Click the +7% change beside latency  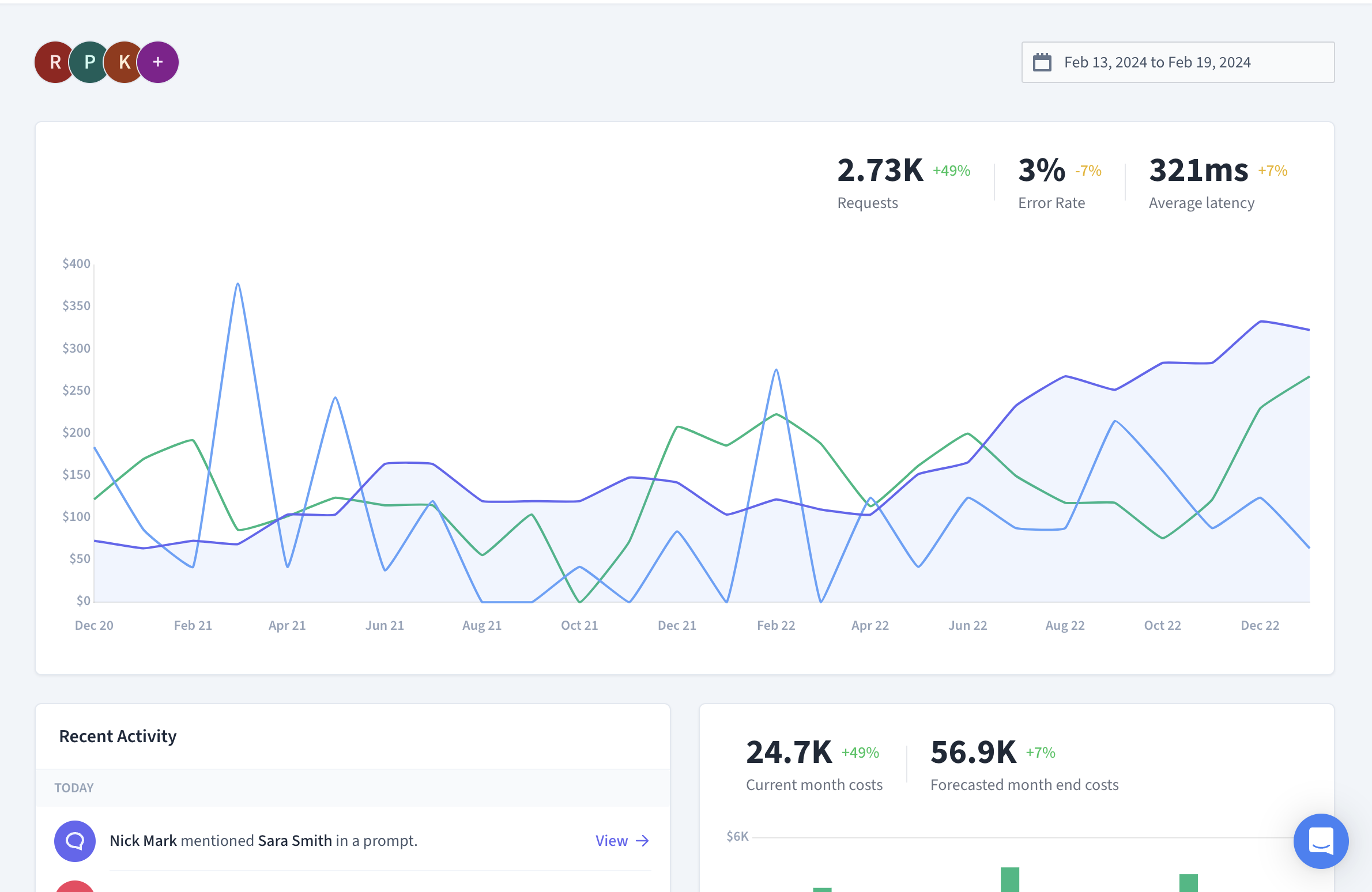tap(1273, 171)
